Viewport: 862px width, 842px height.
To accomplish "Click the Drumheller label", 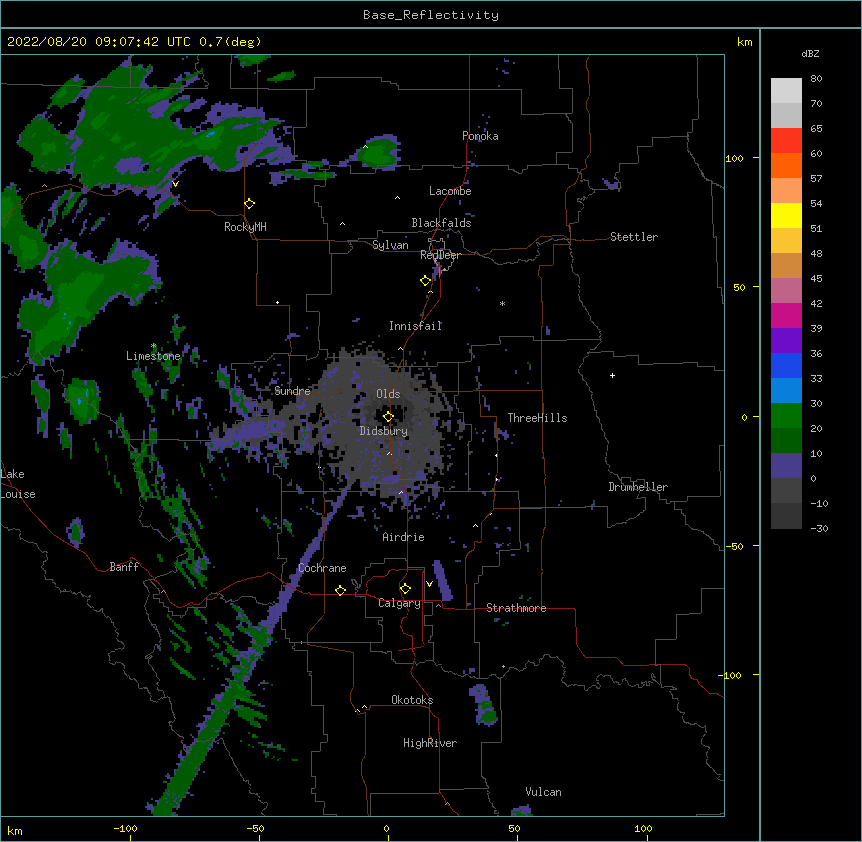I will (x=638, y=487).
